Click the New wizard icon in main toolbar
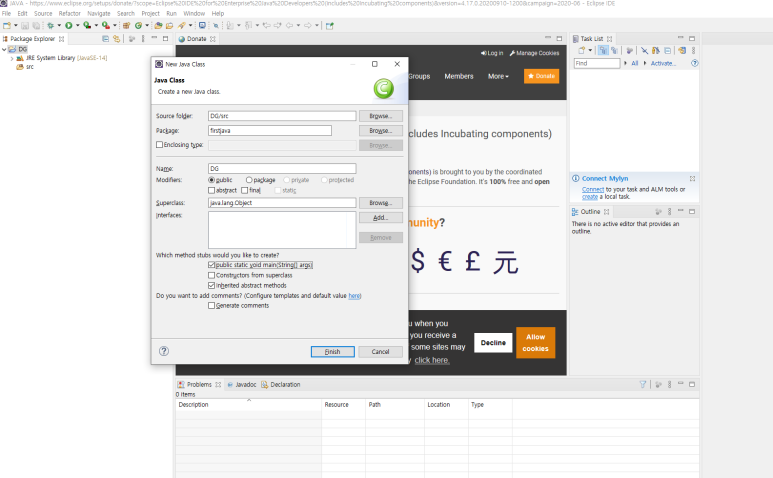 click(6, 26)
